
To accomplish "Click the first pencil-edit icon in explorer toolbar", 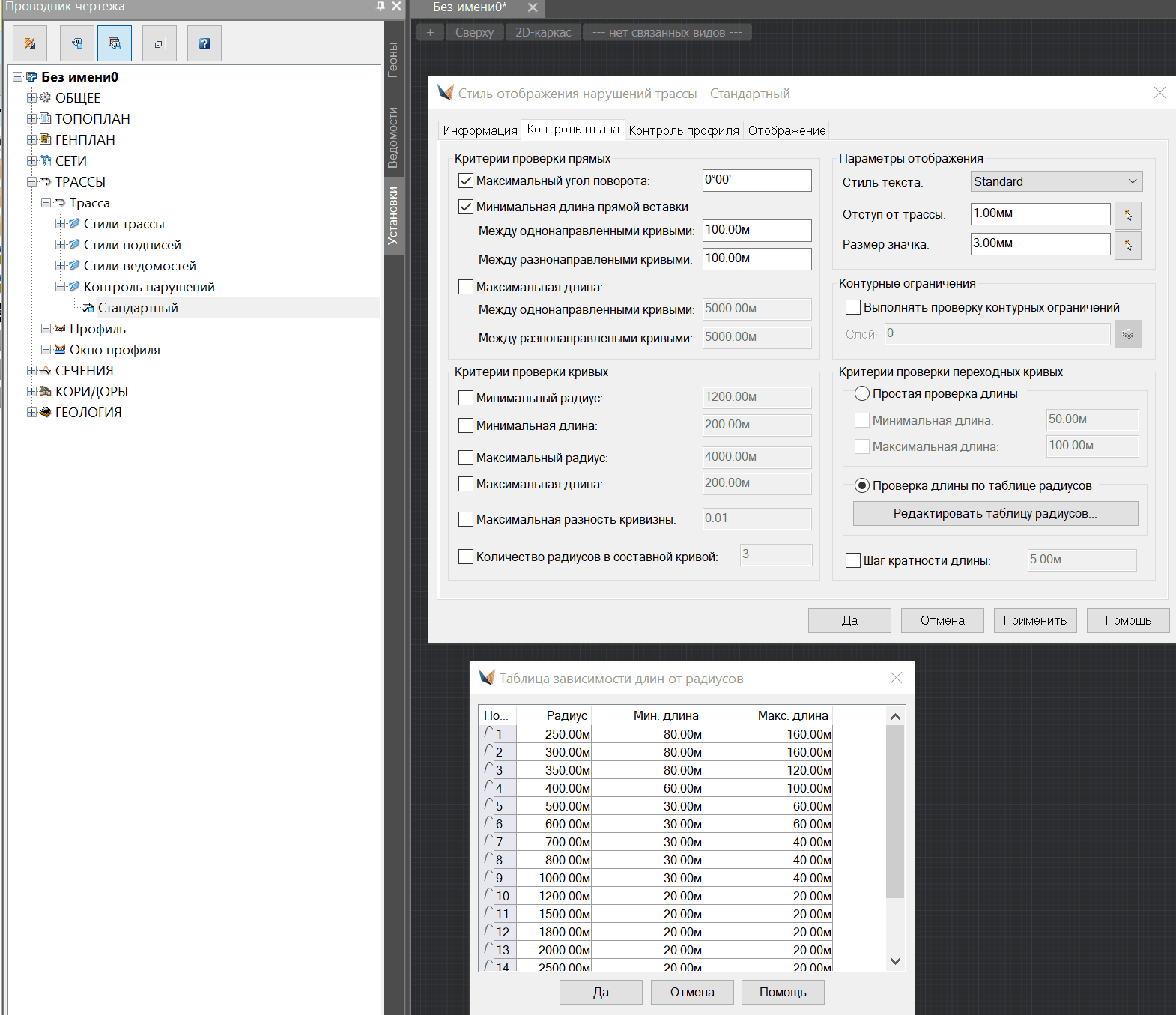I will 30,43.
